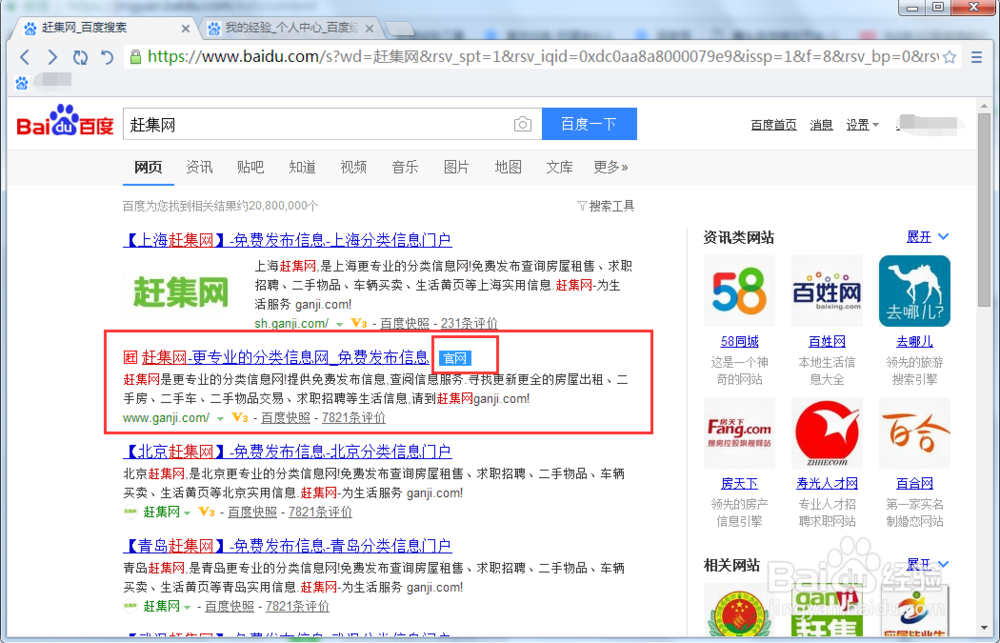This screenshot has height=643, width=1000.
Task: Open 百姓网 text link
Action: pos(827,341)
